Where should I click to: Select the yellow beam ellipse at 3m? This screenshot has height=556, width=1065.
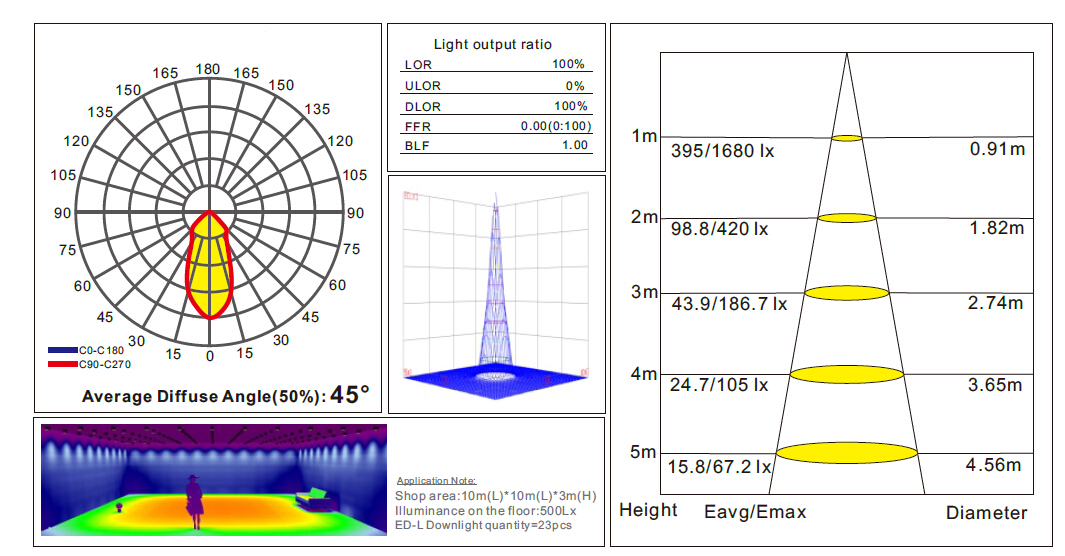[x=847, y=293]
